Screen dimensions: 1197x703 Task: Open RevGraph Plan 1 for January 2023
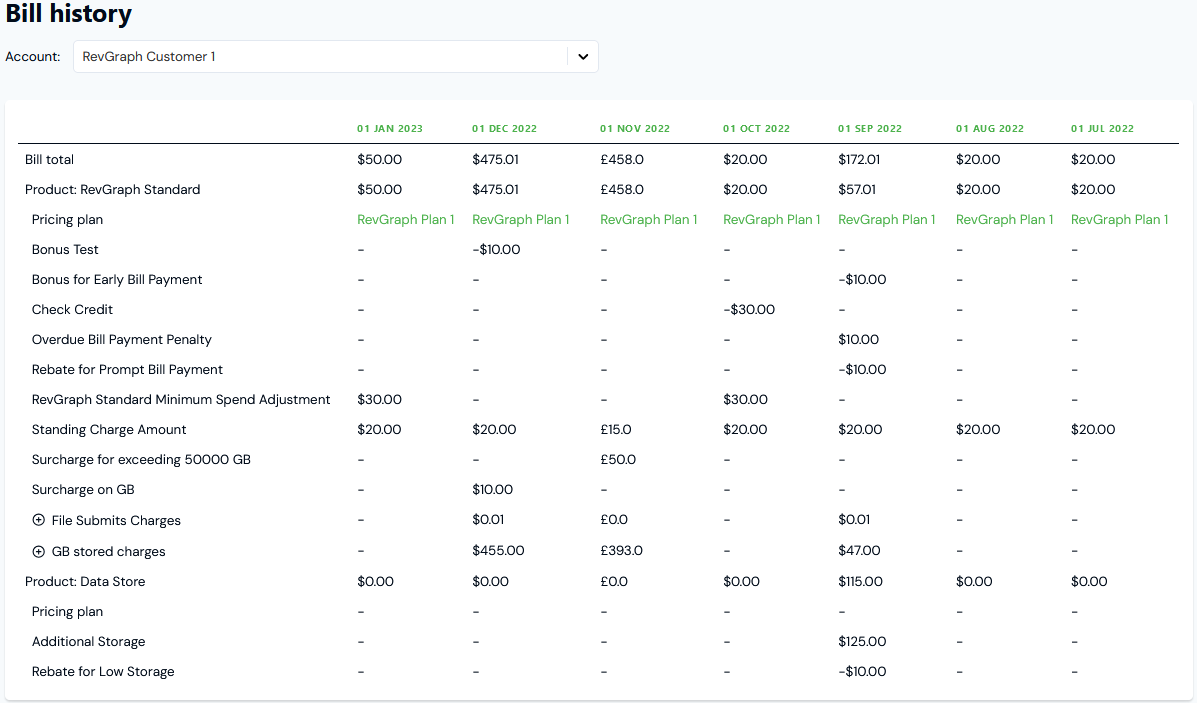[x=405, y=219]
